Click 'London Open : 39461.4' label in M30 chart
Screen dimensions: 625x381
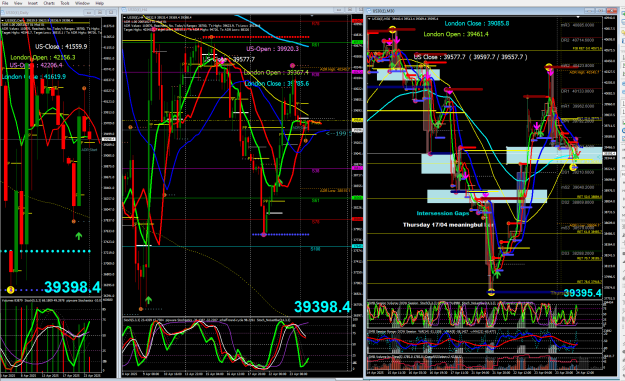[456, 34]
